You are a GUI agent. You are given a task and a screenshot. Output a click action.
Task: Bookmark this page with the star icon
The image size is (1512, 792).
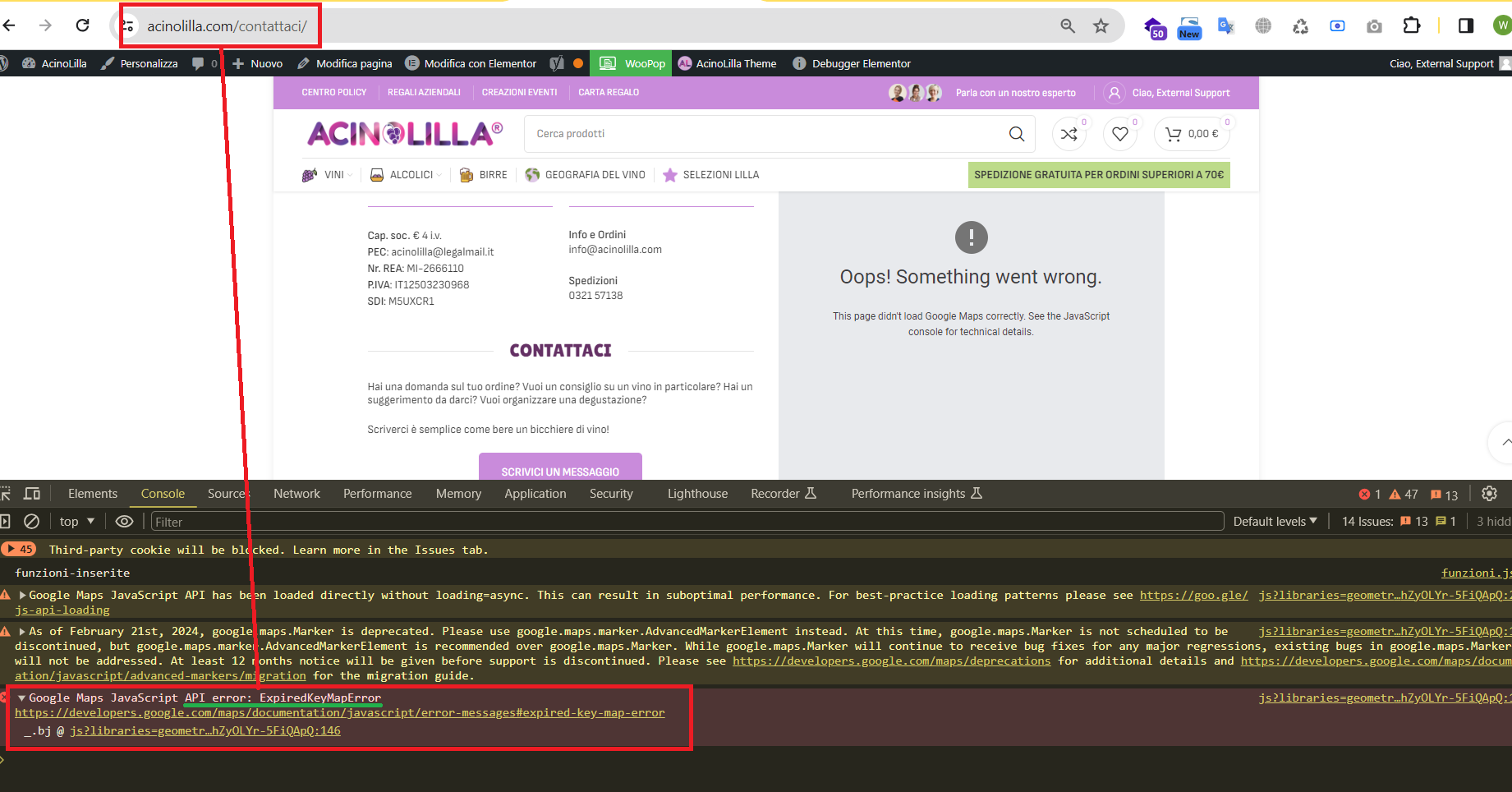coord(1101,26)
